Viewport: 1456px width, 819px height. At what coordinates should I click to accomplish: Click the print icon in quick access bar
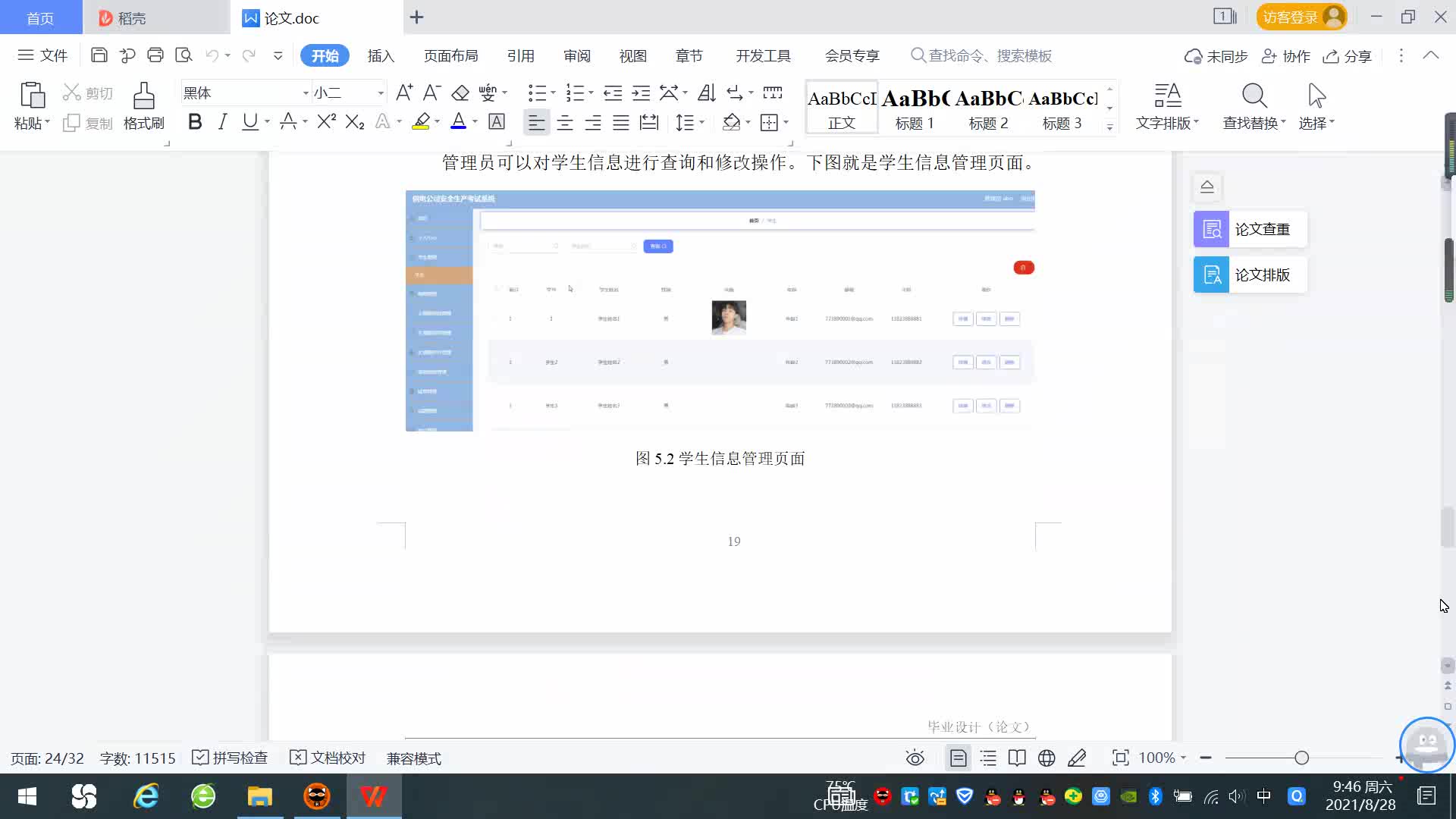(155, 55)
